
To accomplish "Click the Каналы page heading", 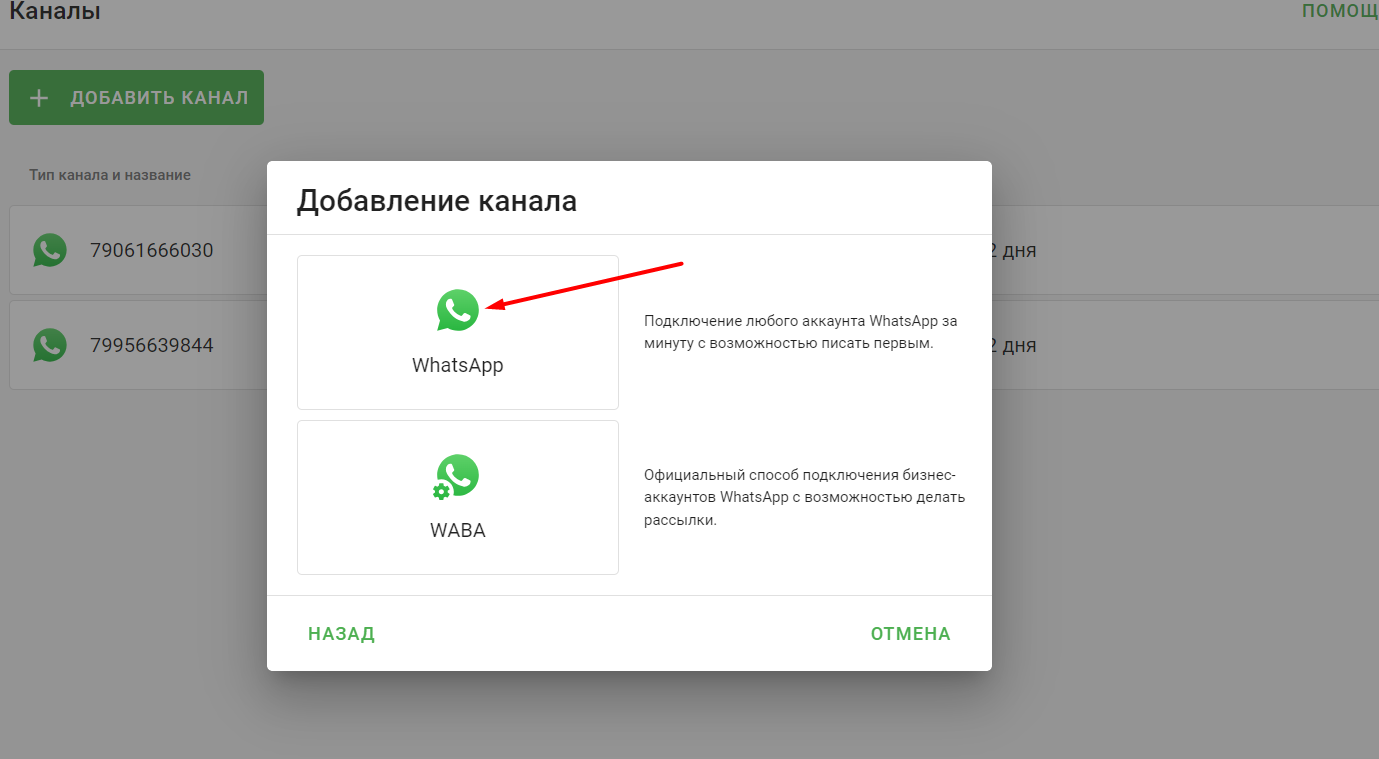I will [x=55, y=11].
